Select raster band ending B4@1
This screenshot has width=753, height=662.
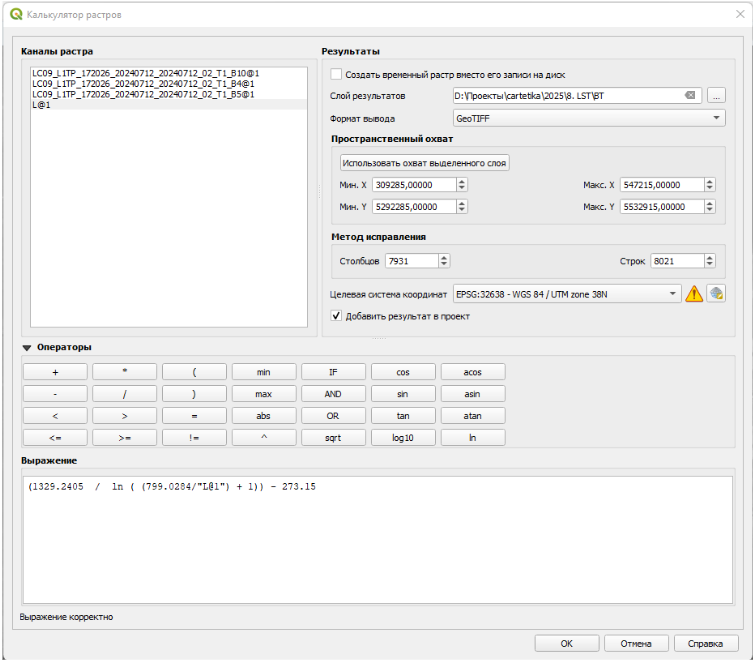(x=169, y=84)
